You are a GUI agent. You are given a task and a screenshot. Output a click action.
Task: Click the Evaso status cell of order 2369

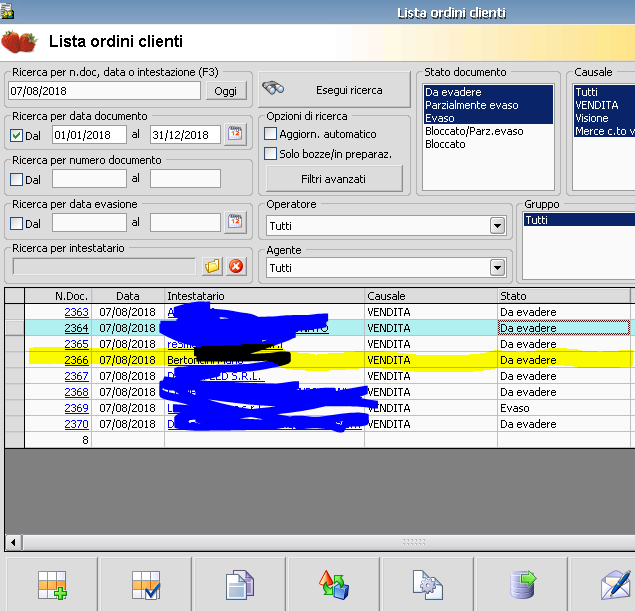coord(564,408)
